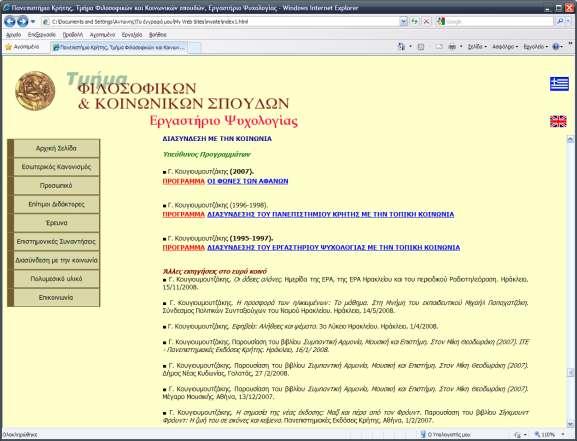
Task: Expand the Home button dropdown arrow
Action: [410, 47]
